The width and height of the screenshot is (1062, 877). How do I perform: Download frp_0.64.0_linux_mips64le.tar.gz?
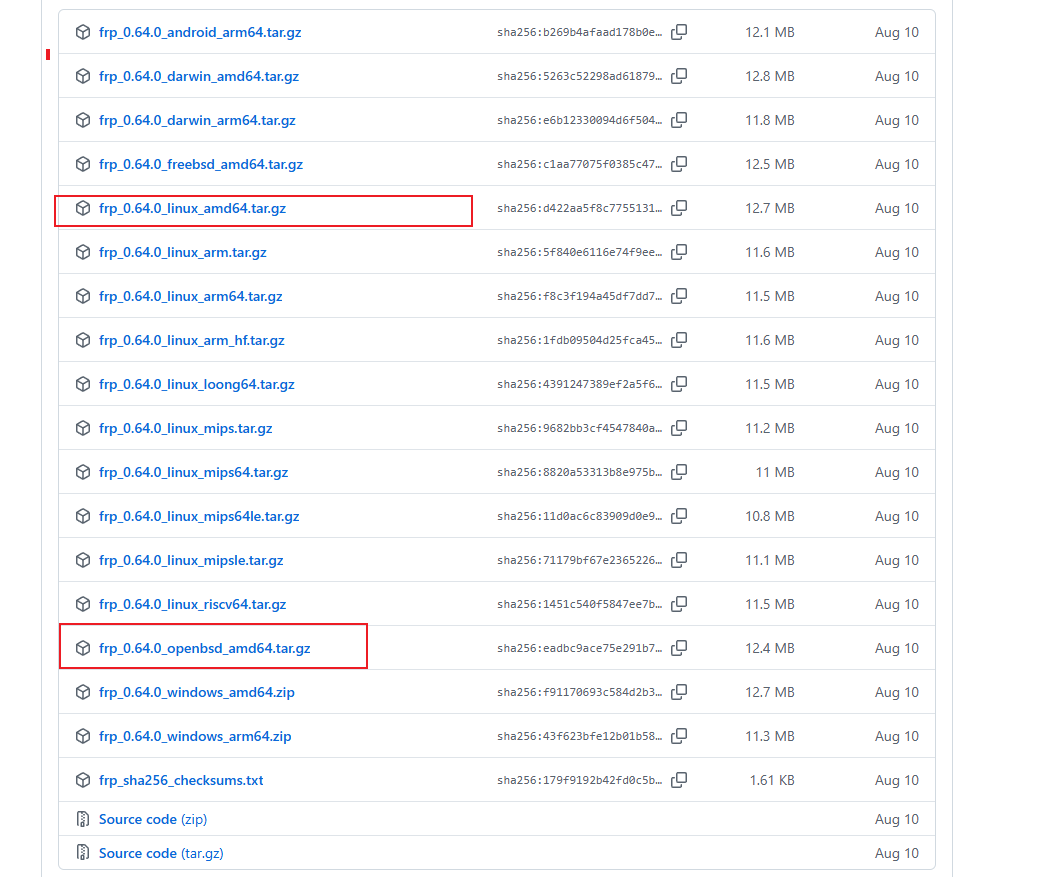199,516
